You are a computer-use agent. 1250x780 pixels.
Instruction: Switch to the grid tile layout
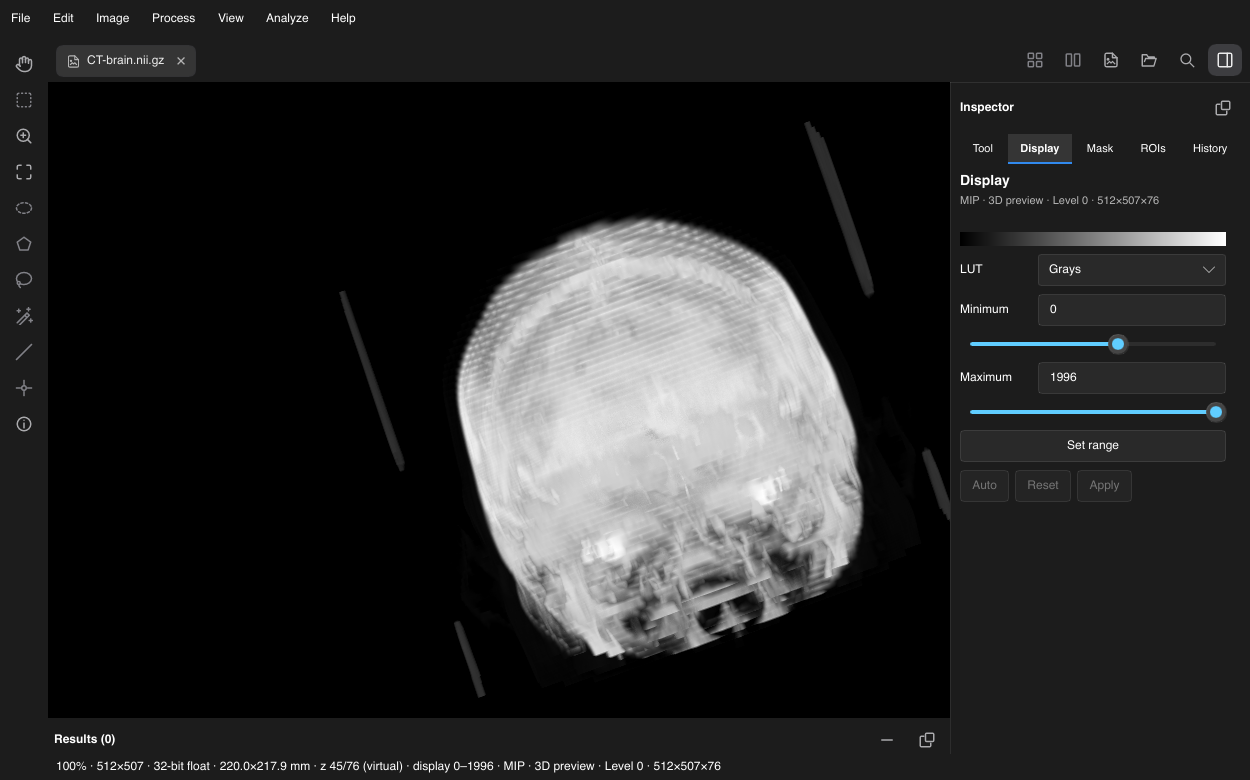[1035, 60]
